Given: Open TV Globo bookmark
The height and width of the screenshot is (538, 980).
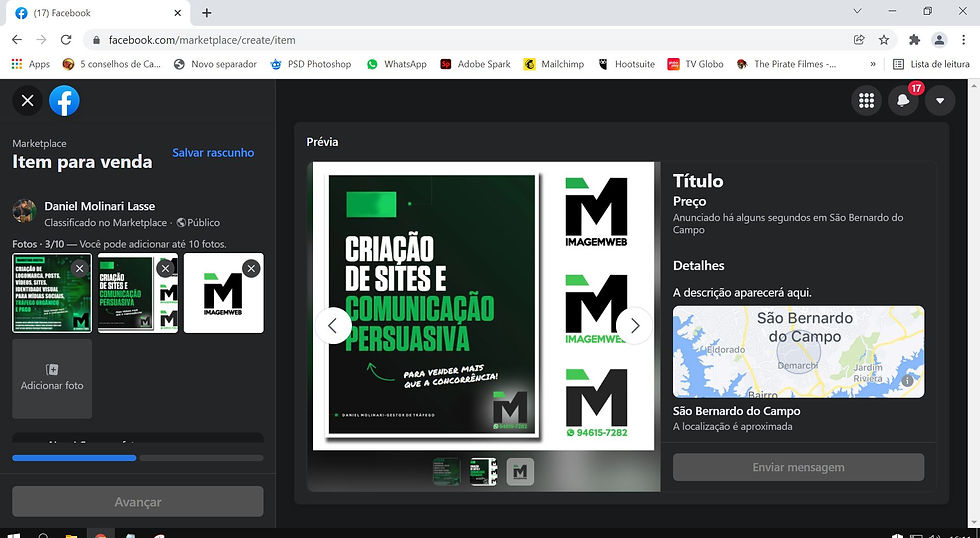Looking at the screenshot, I should [x=696, y=64].
